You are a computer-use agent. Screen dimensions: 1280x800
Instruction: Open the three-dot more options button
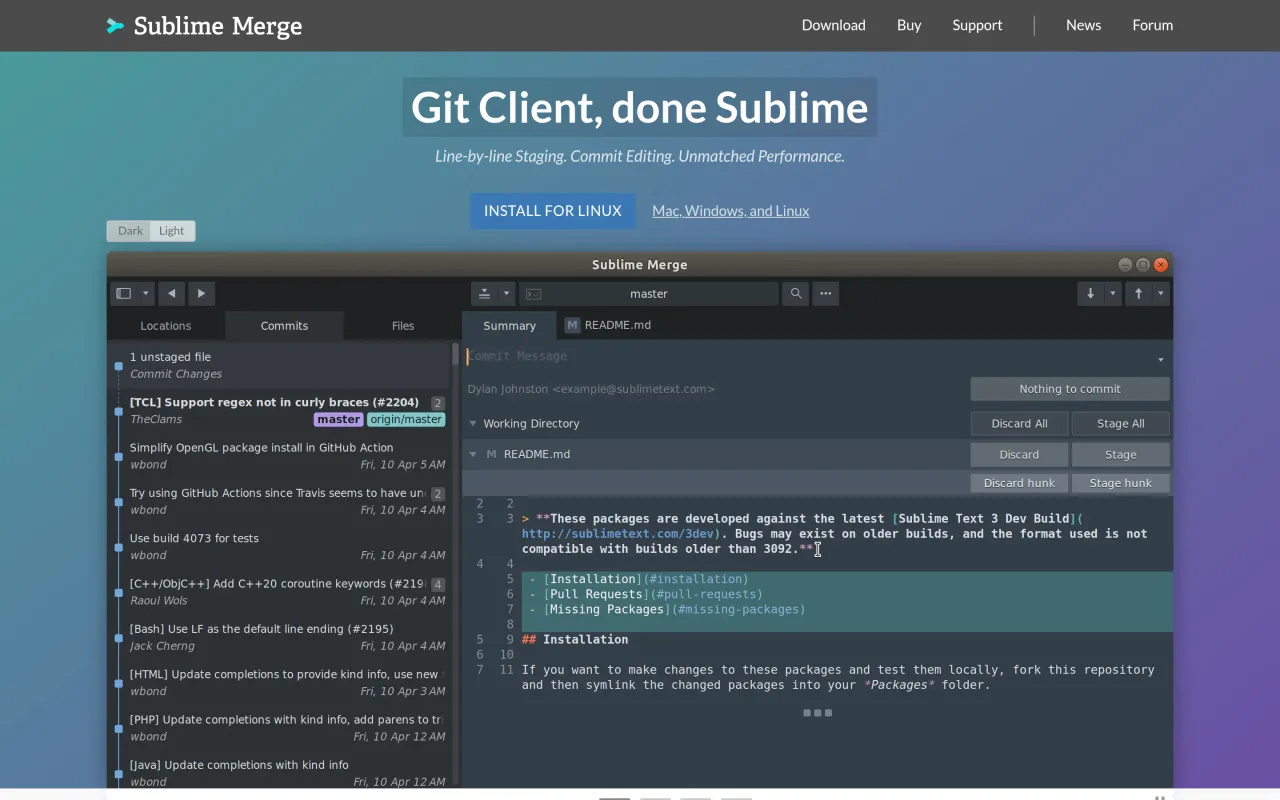tap(825, 294)
